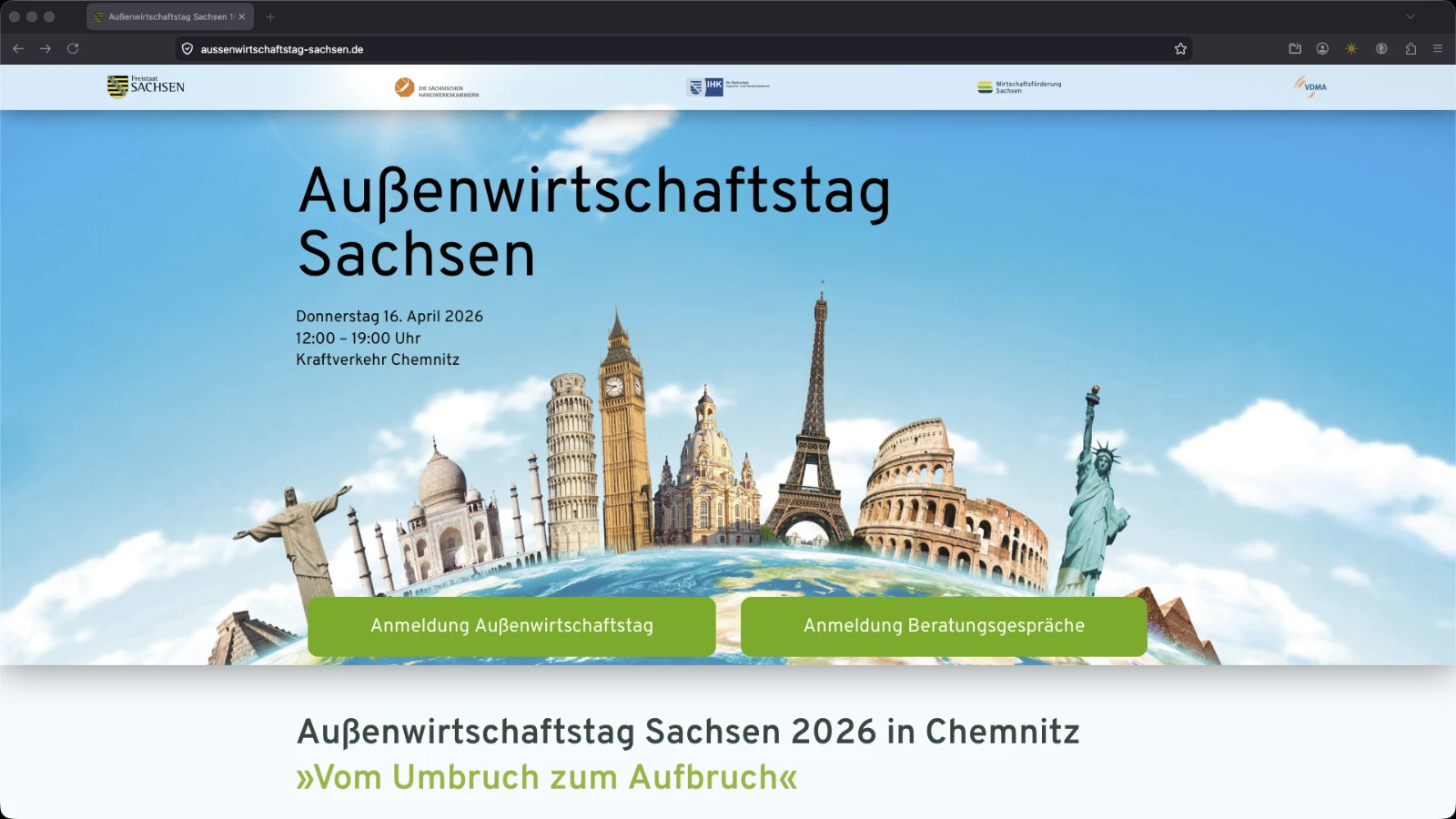Open the hamburger application menu

[1439, 49]
